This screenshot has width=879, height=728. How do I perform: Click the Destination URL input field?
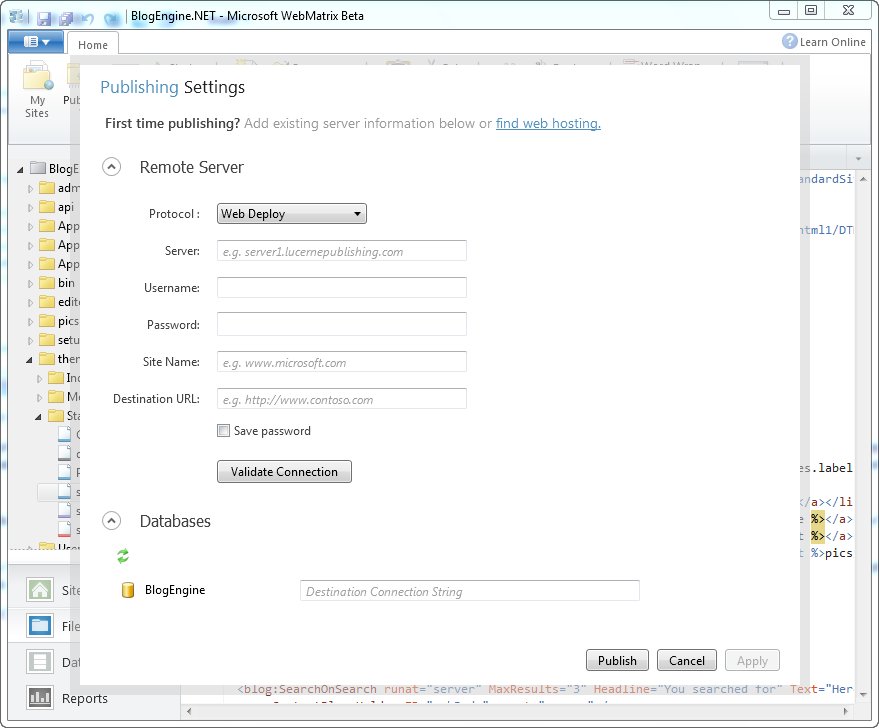coord(342,398)
